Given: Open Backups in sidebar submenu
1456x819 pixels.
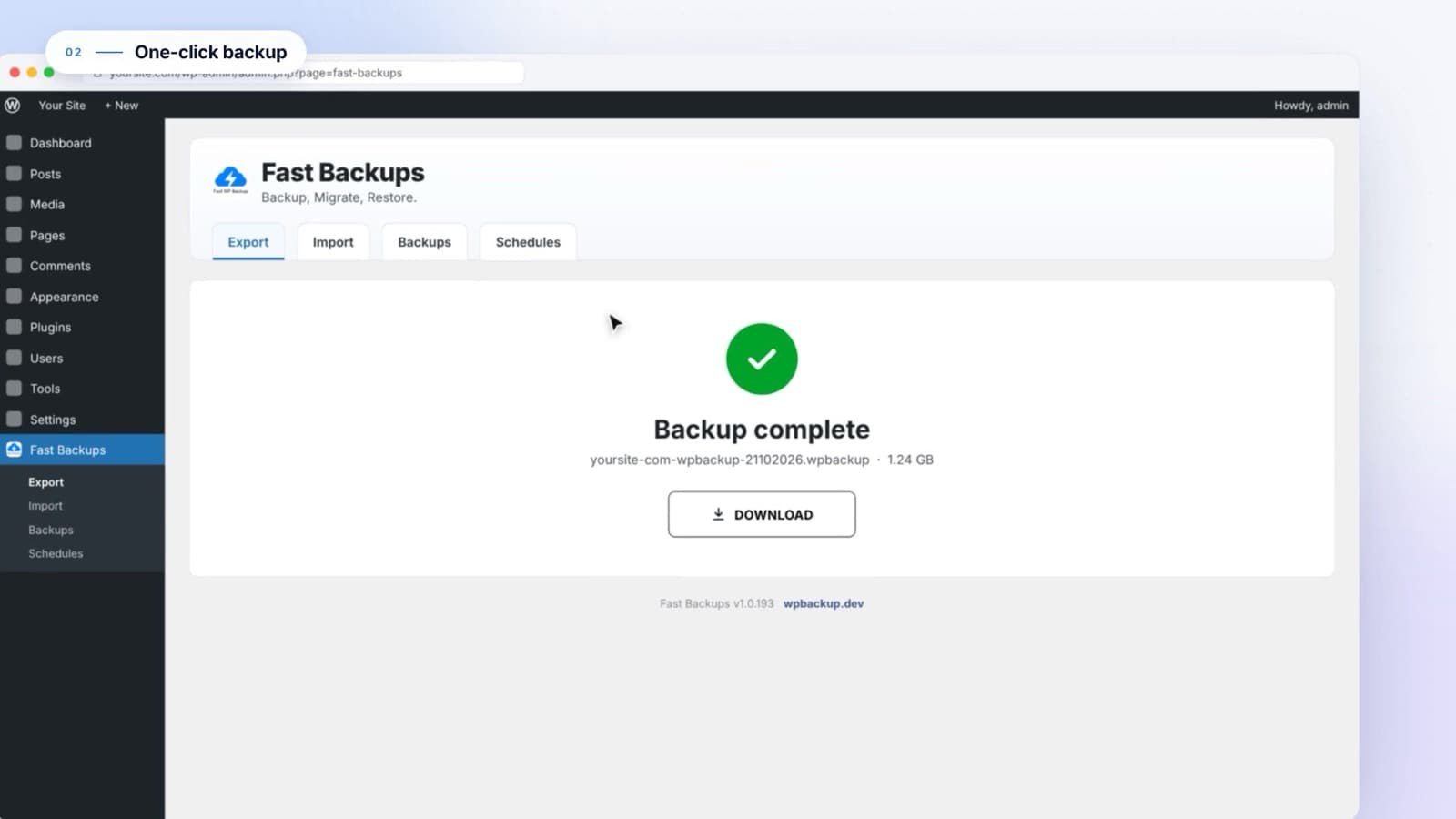Looking at the screenshot, I should [51, 530].
